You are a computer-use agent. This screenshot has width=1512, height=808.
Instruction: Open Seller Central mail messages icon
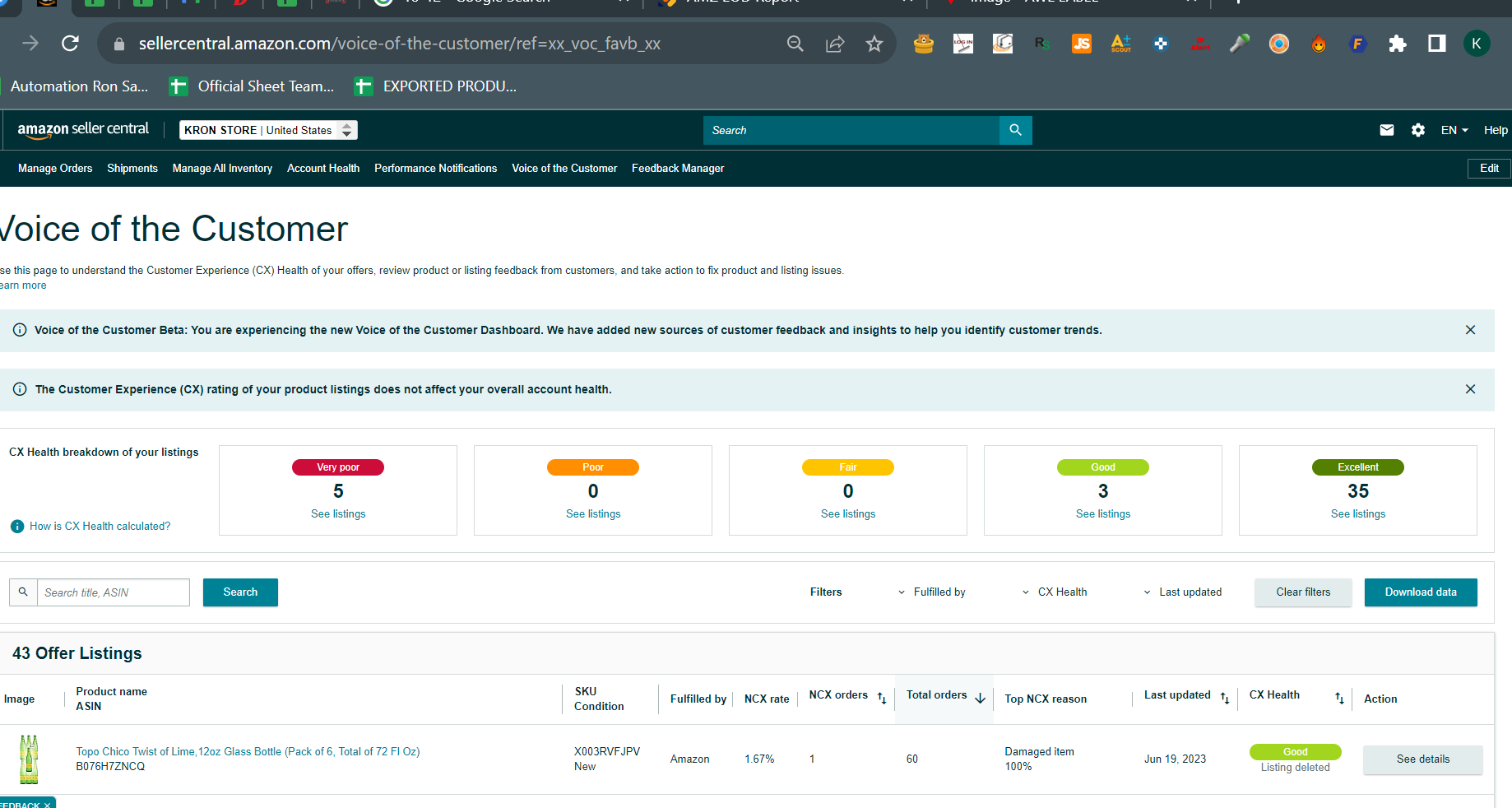[x=1387, y=130]
